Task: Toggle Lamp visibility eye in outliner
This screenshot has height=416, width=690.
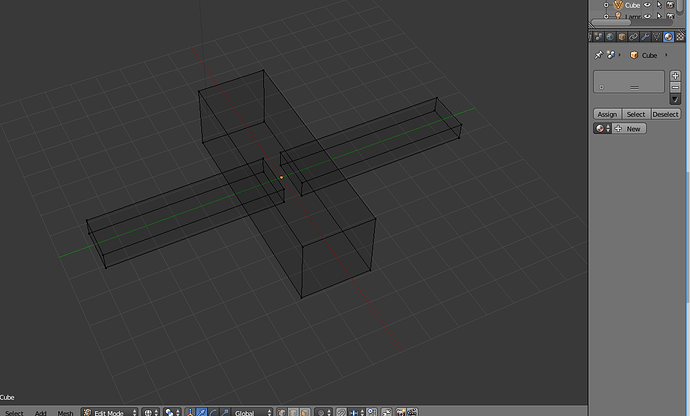Action: (647, 16)
